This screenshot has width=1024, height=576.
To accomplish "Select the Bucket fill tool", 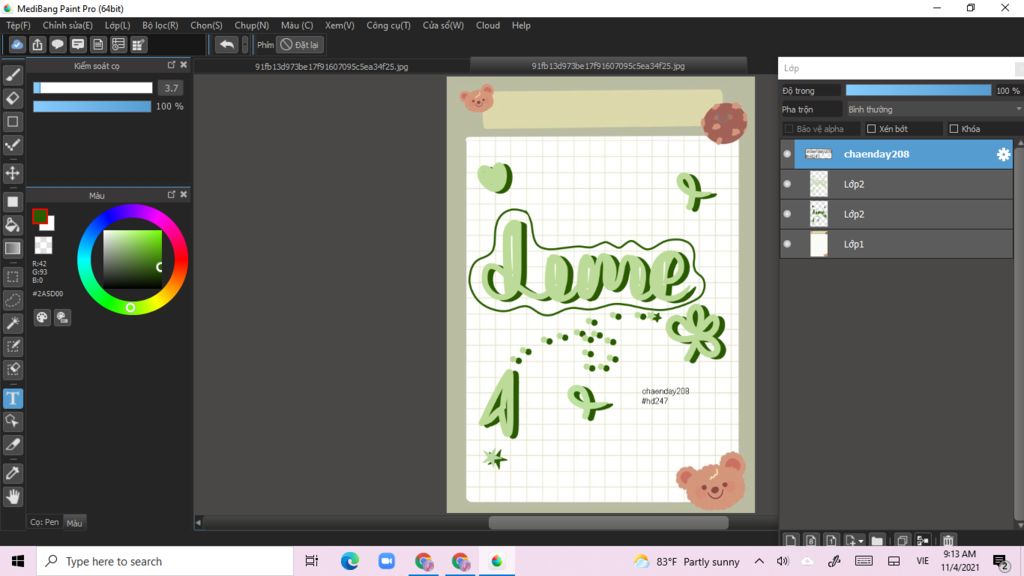I will tap(12, 225).
